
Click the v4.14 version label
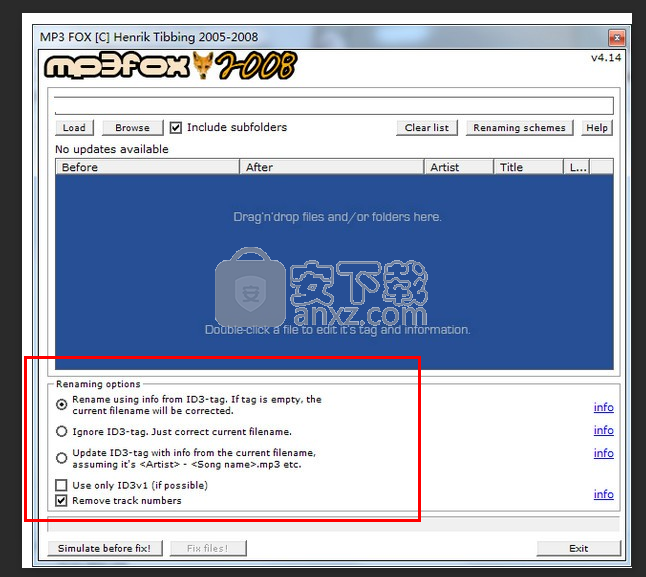click(x=606, y=58)
